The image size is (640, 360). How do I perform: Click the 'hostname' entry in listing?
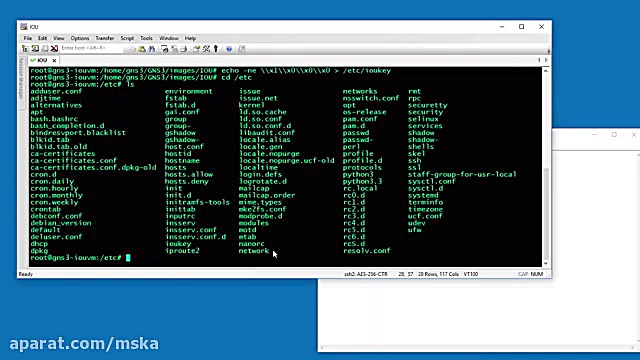pyautogui.click(x=182, y=160)
